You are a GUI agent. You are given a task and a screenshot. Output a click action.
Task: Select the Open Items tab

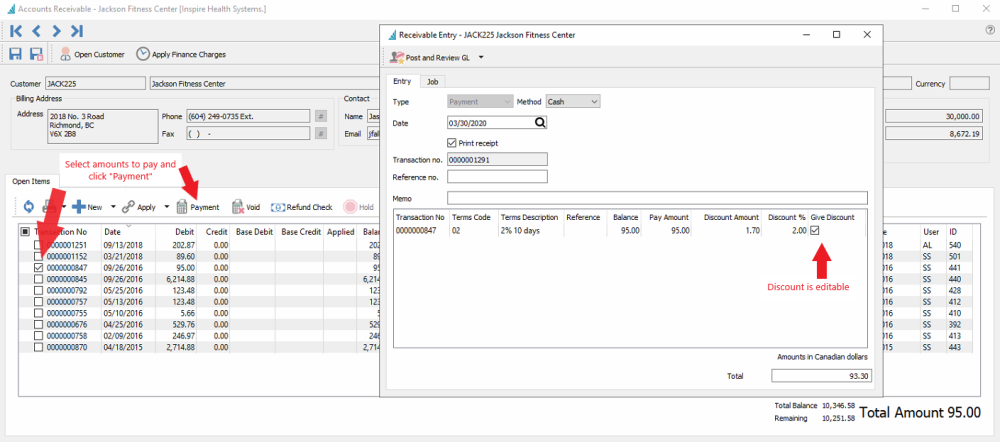coord(31,181)
